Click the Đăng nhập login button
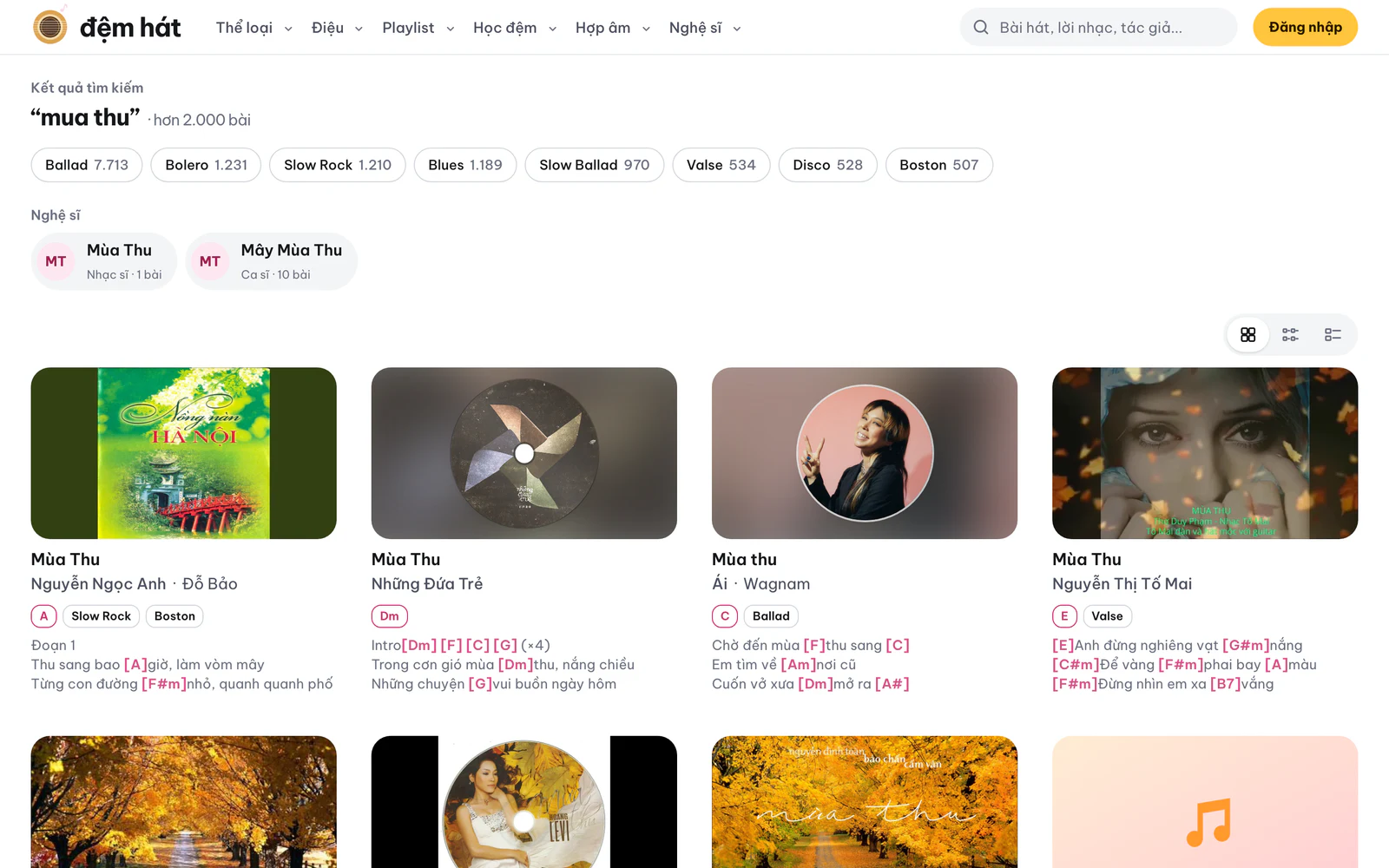The height and width of the screenshot is (868, 1389). [x=1306, y=27]
